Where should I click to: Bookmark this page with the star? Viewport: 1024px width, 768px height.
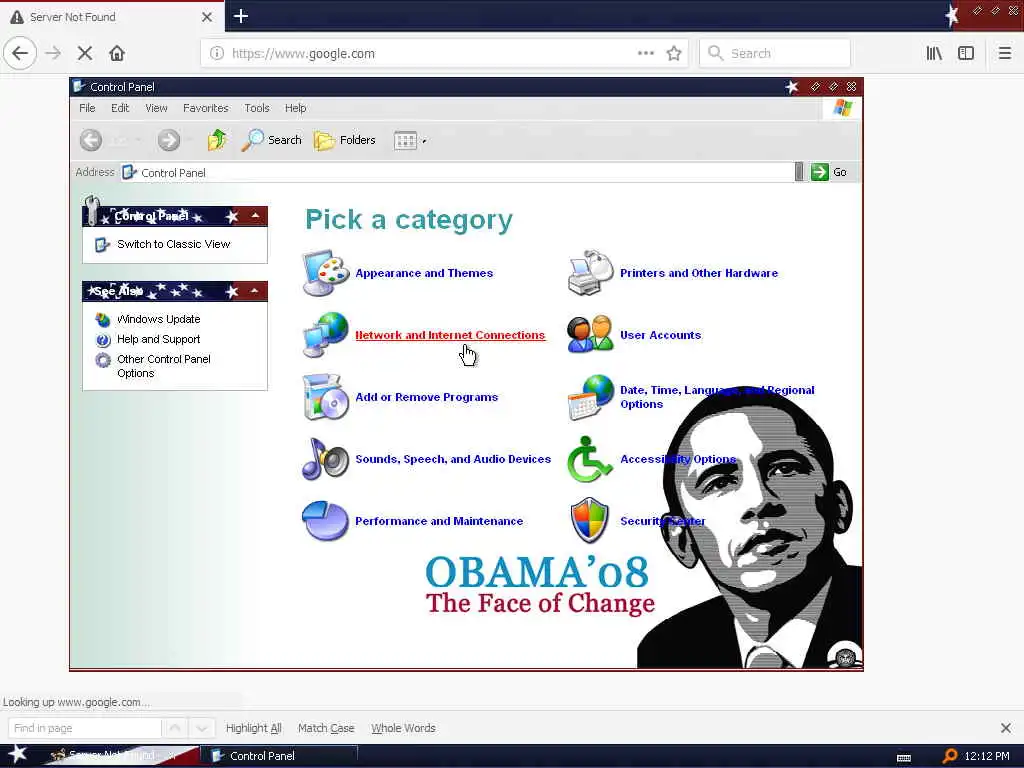(674, 54)
